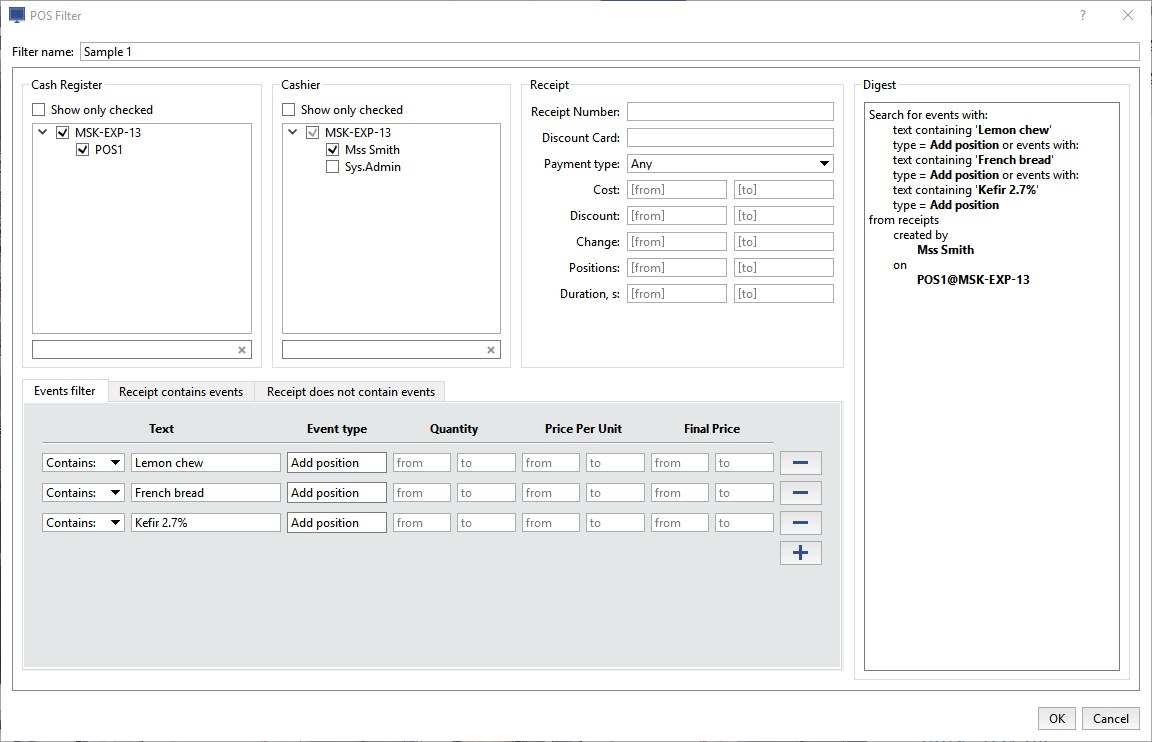The image size is (1152, 742).
Task: Remove the Kefir 2.7% filter row
Action: click(800, 523)
